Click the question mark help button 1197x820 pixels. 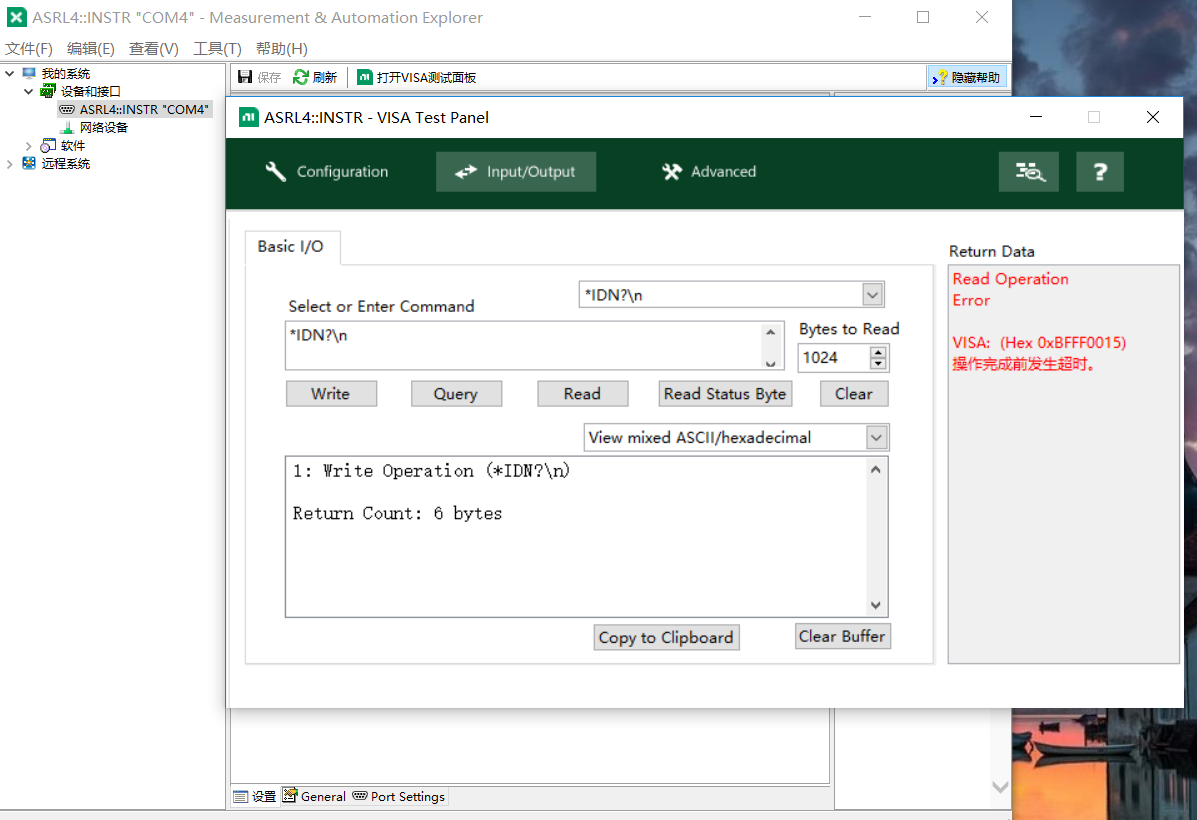click(x=1100, y=172)
